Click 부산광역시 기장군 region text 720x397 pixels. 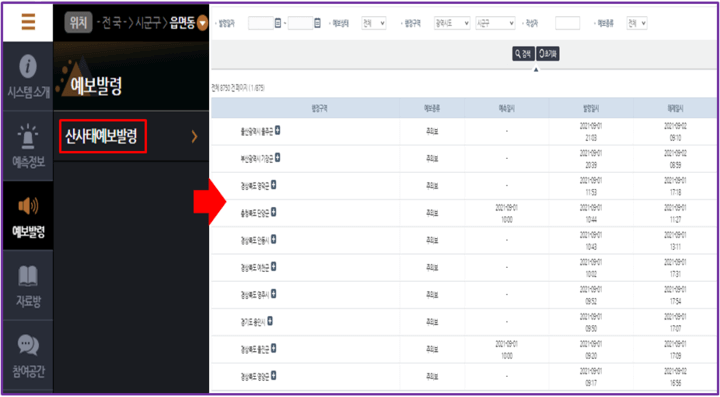pyautogui.click(x=256, y=159)
